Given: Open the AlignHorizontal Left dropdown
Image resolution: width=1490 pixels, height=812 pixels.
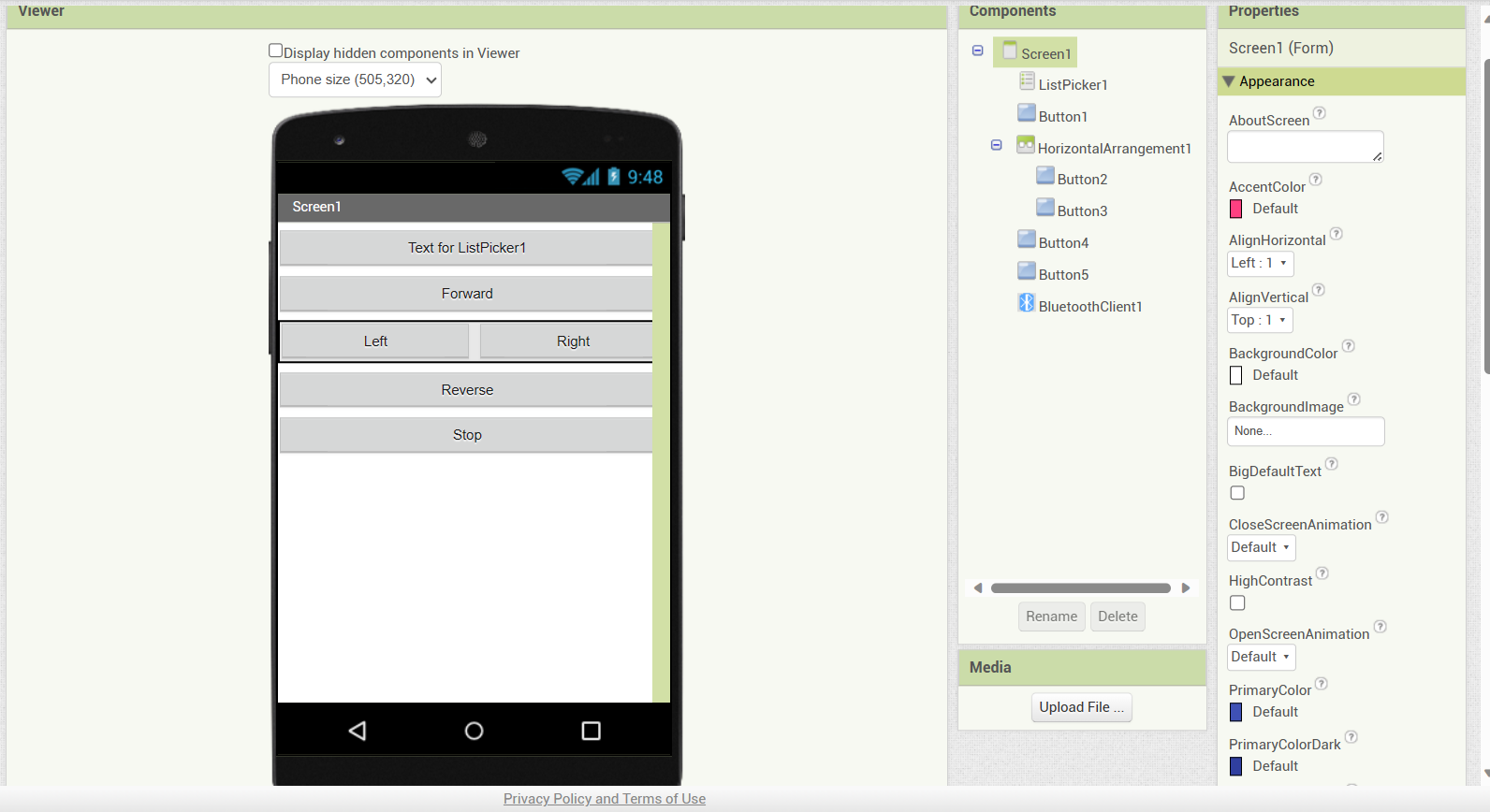Looking at the screenshot, I should click(1260, 264).
